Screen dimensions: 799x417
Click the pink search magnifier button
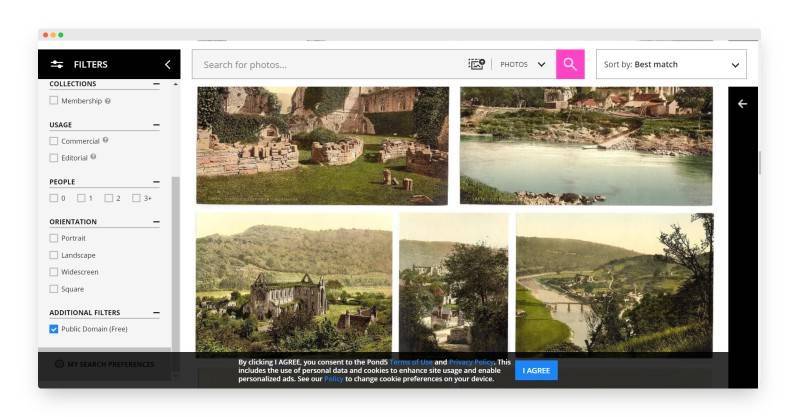pyautogui.click(x=569, y=64)
